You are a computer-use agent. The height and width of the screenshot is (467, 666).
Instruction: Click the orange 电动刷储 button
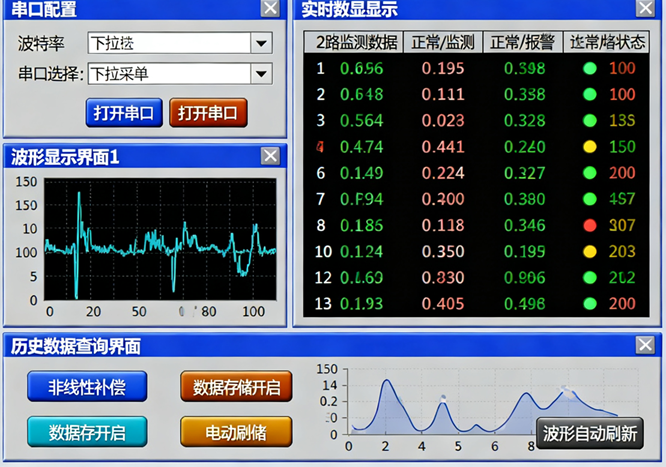point(237,431)
